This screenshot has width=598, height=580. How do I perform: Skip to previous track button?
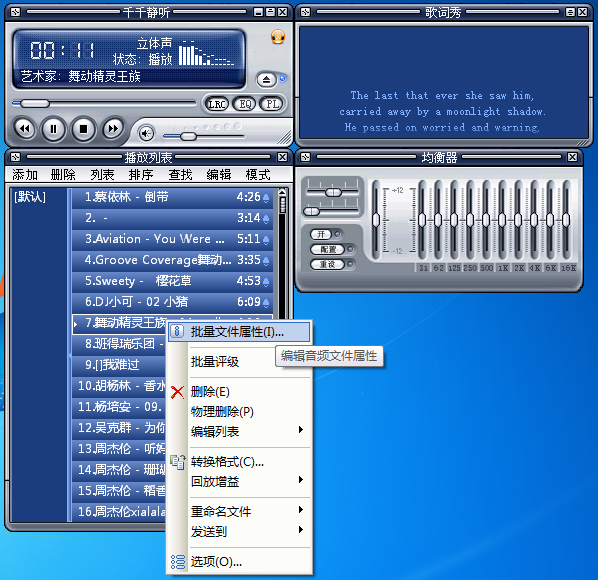[25, 129]
